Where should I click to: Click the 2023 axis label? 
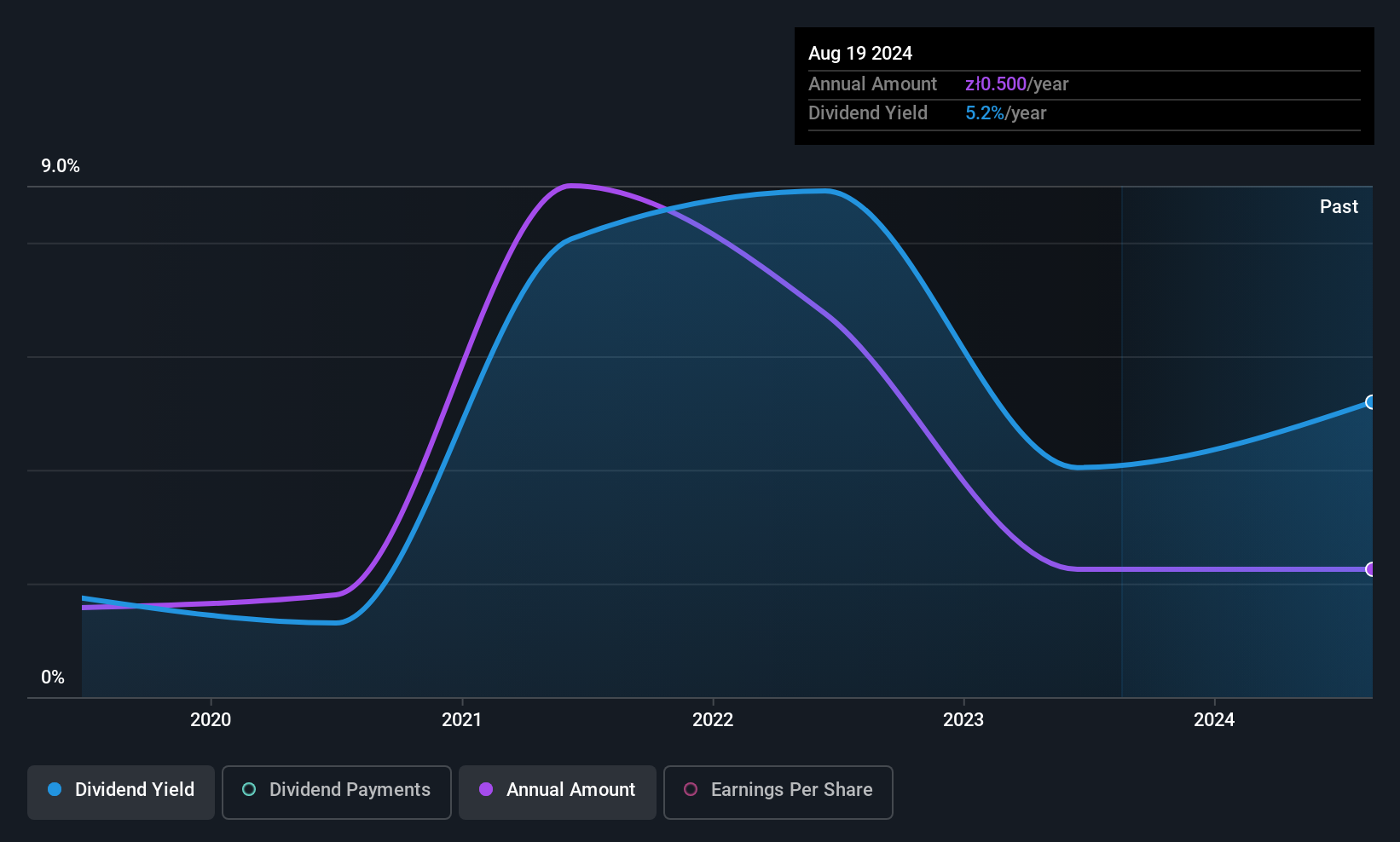(x=963, y=720)
